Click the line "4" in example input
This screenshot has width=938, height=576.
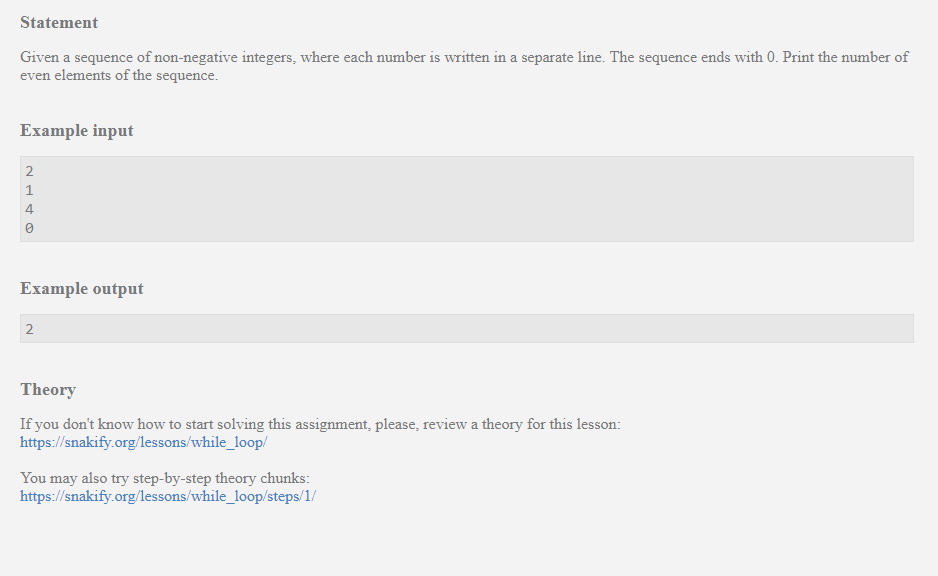30,209
